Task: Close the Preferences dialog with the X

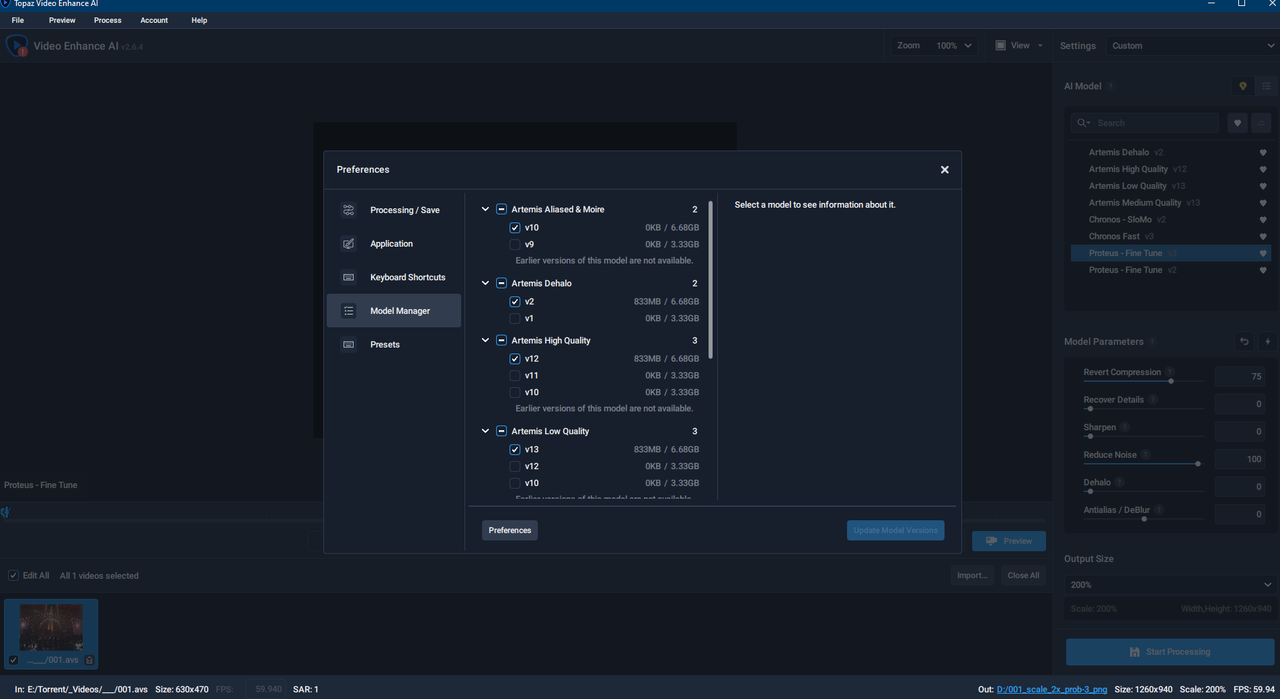Action: click(x=944, y=170)
